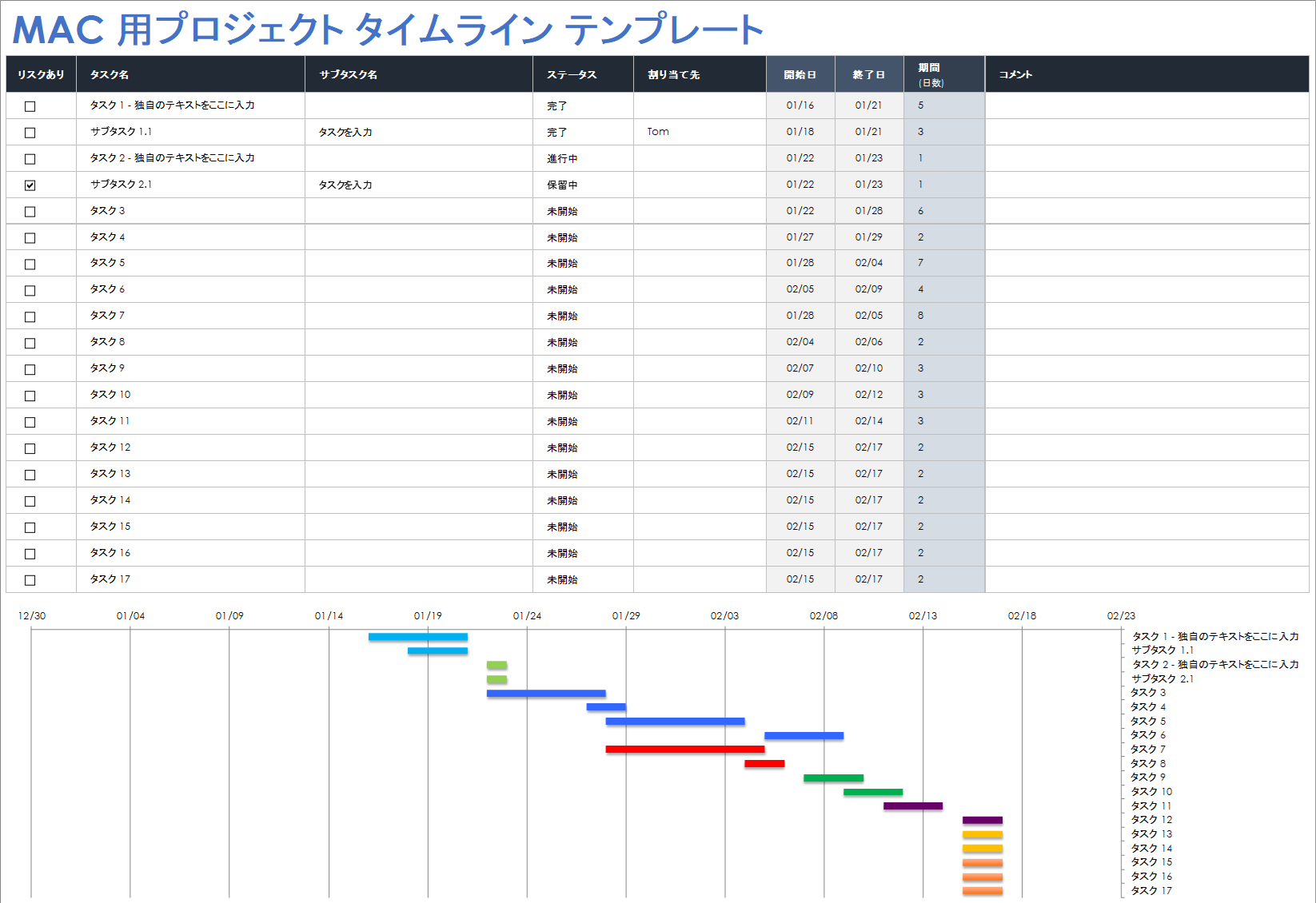
Task: Click the サブタスク名 column header
Action: click(419, 74)
